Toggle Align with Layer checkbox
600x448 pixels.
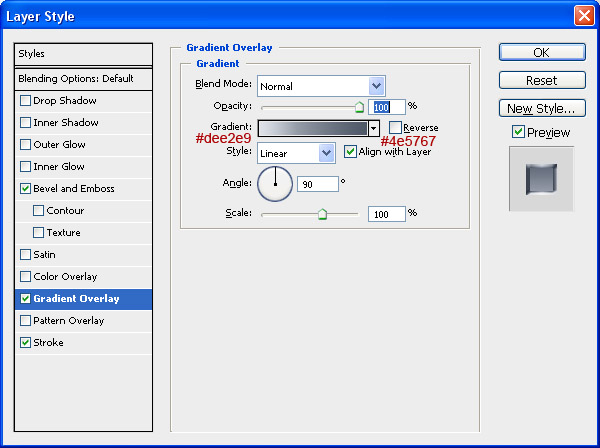(350, 152)
